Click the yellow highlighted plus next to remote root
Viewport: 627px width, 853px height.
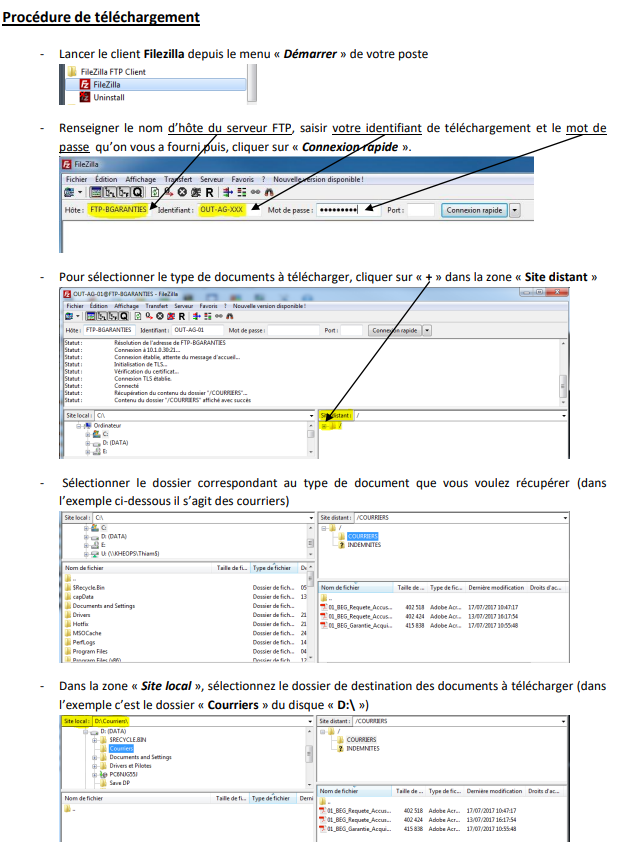(x=324, y=426)
